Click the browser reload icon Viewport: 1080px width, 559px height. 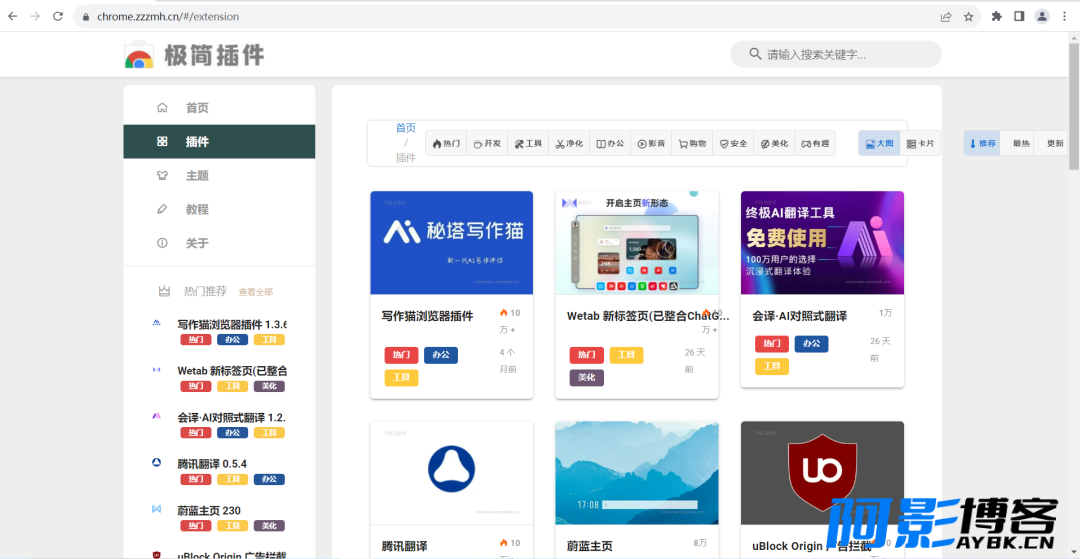(x=58, y=17)
